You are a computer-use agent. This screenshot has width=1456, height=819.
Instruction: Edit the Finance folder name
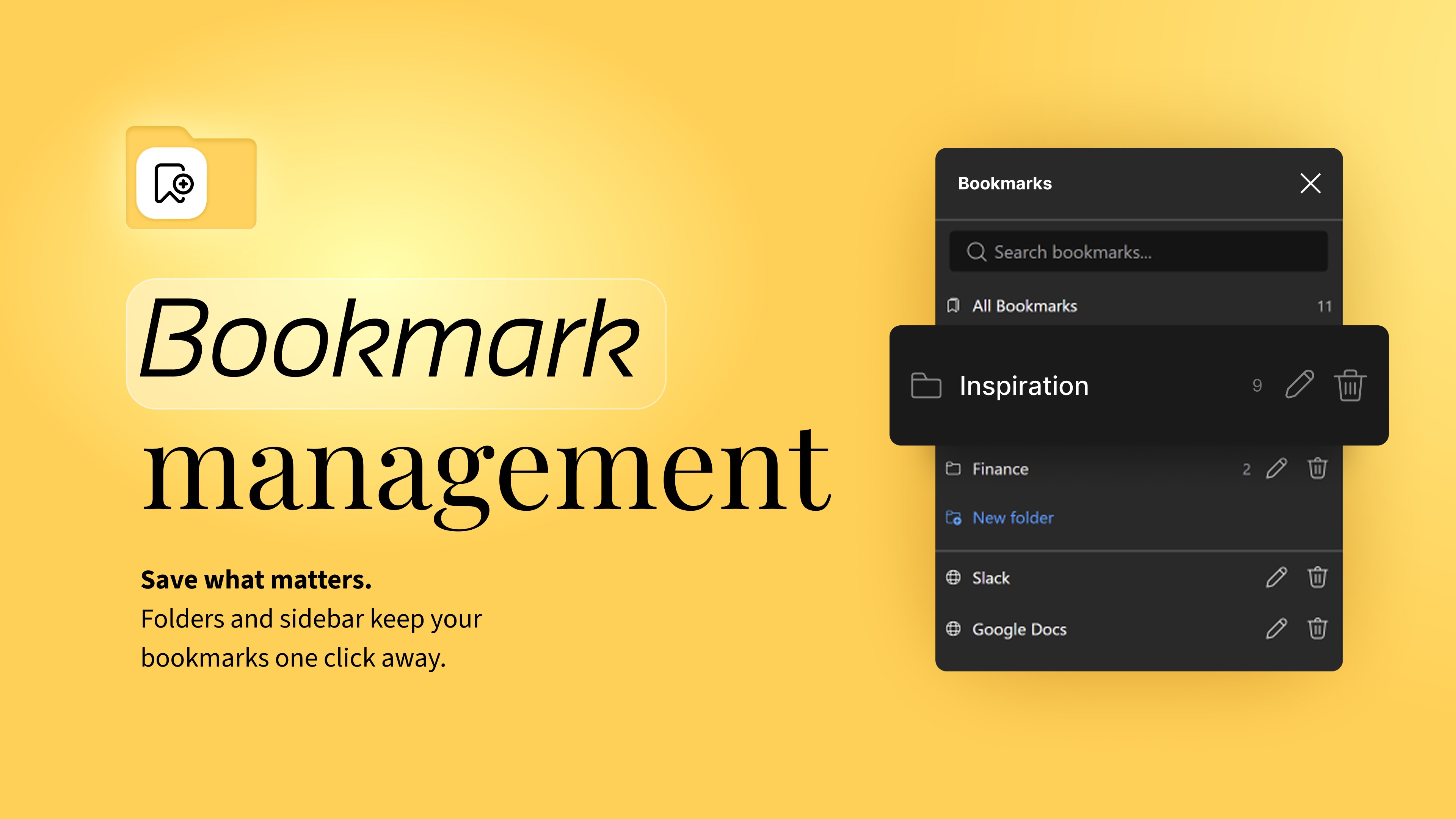[1276, 469]
